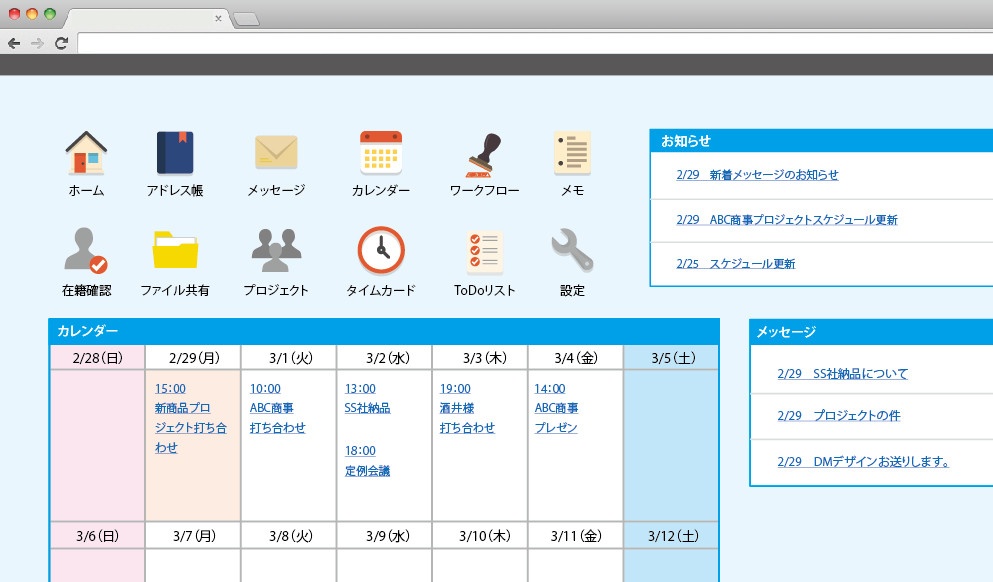Reload the page with refresh icon
993x582 pixels.
pyautogui.click(x=61, y=43)
